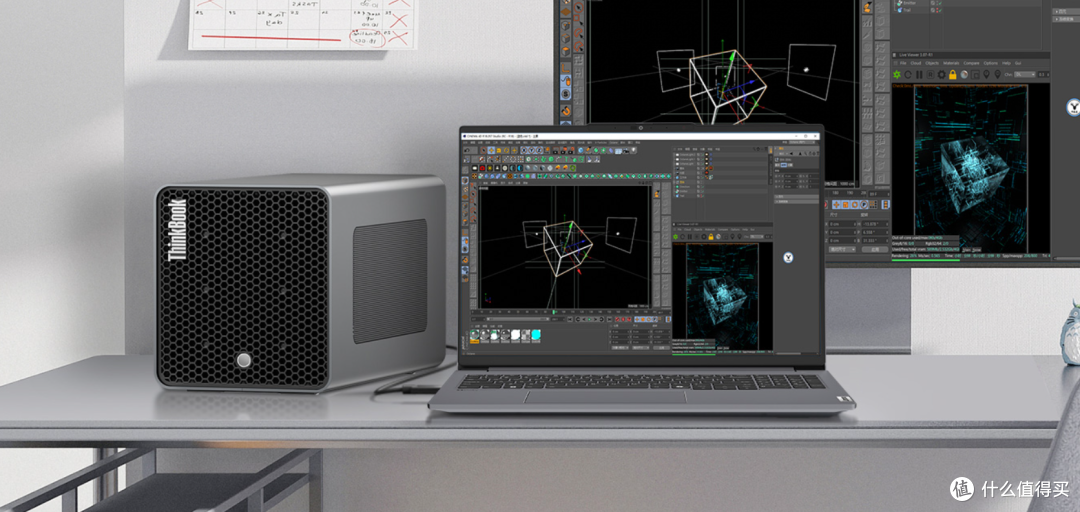
Task: Toggle Trail visibility dots on monitor
Action: 937,10
